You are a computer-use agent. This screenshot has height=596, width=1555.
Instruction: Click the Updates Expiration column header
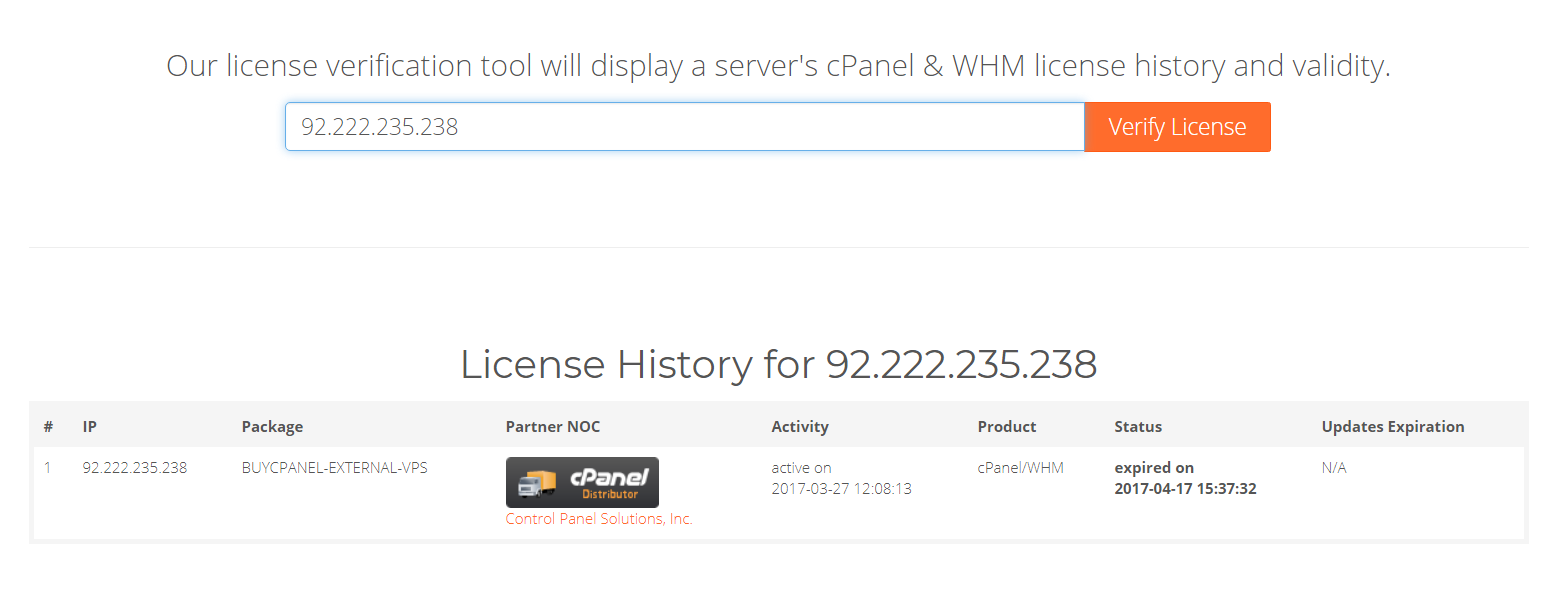click(1393, 426)
